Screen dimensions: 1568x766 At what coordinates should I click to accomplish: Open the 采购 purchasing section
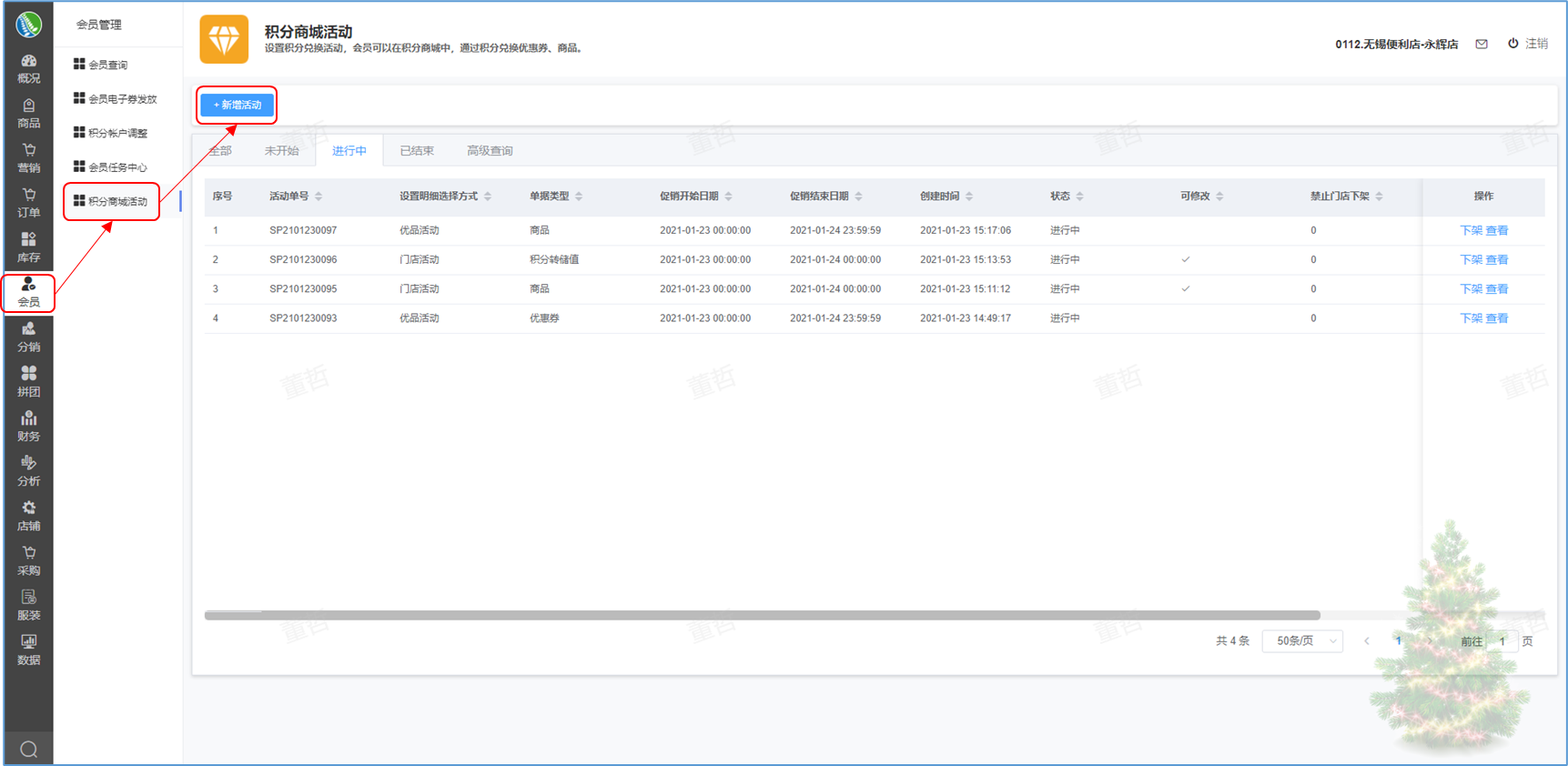pos(28,560)
